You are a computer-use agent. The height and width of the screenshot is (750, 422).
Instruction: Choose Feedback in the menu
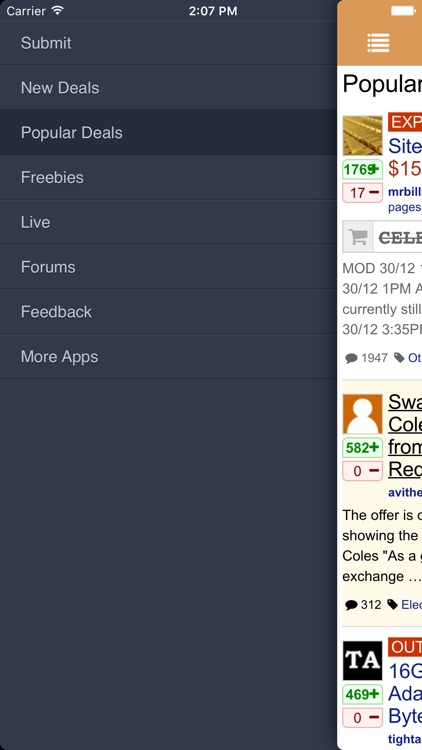168,312
